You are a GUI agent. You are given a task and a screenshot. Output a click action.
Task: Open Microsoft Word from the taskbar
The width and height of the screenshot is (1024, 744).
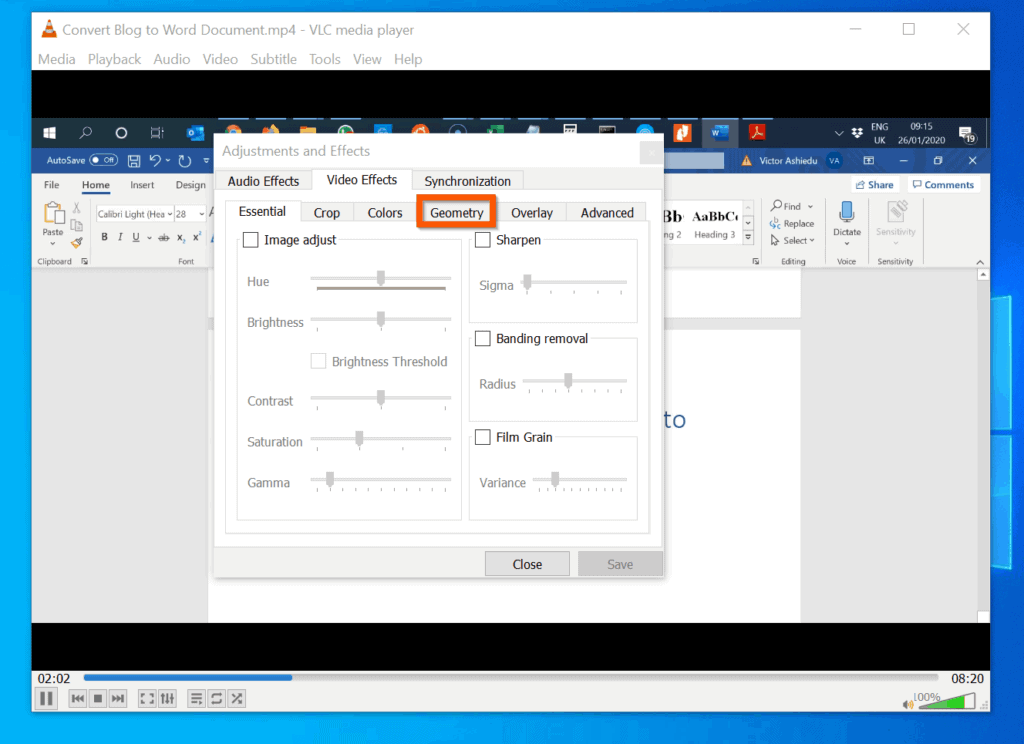[719, 131]
